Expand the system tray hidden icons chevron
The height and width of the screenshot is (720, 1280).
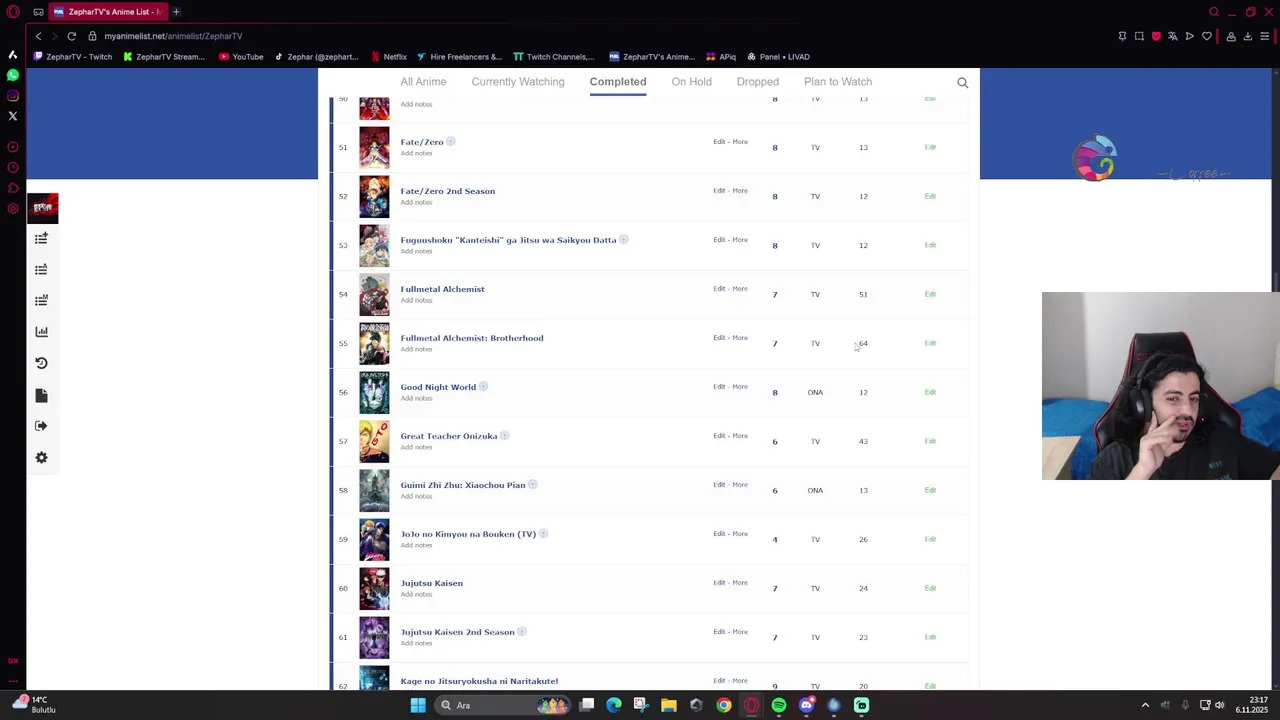(1145, 705)
